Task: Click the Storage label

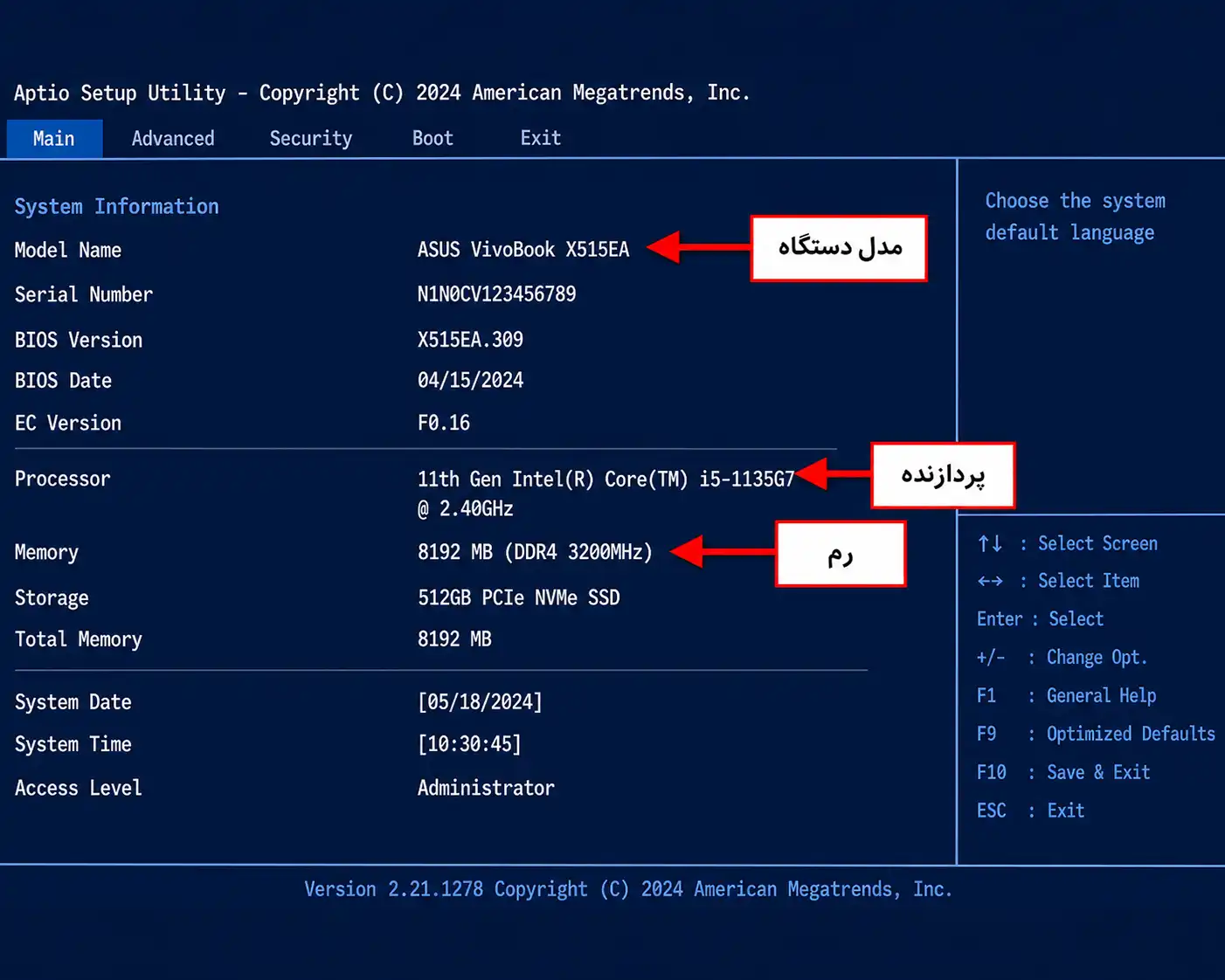Action: coord(52,598)
